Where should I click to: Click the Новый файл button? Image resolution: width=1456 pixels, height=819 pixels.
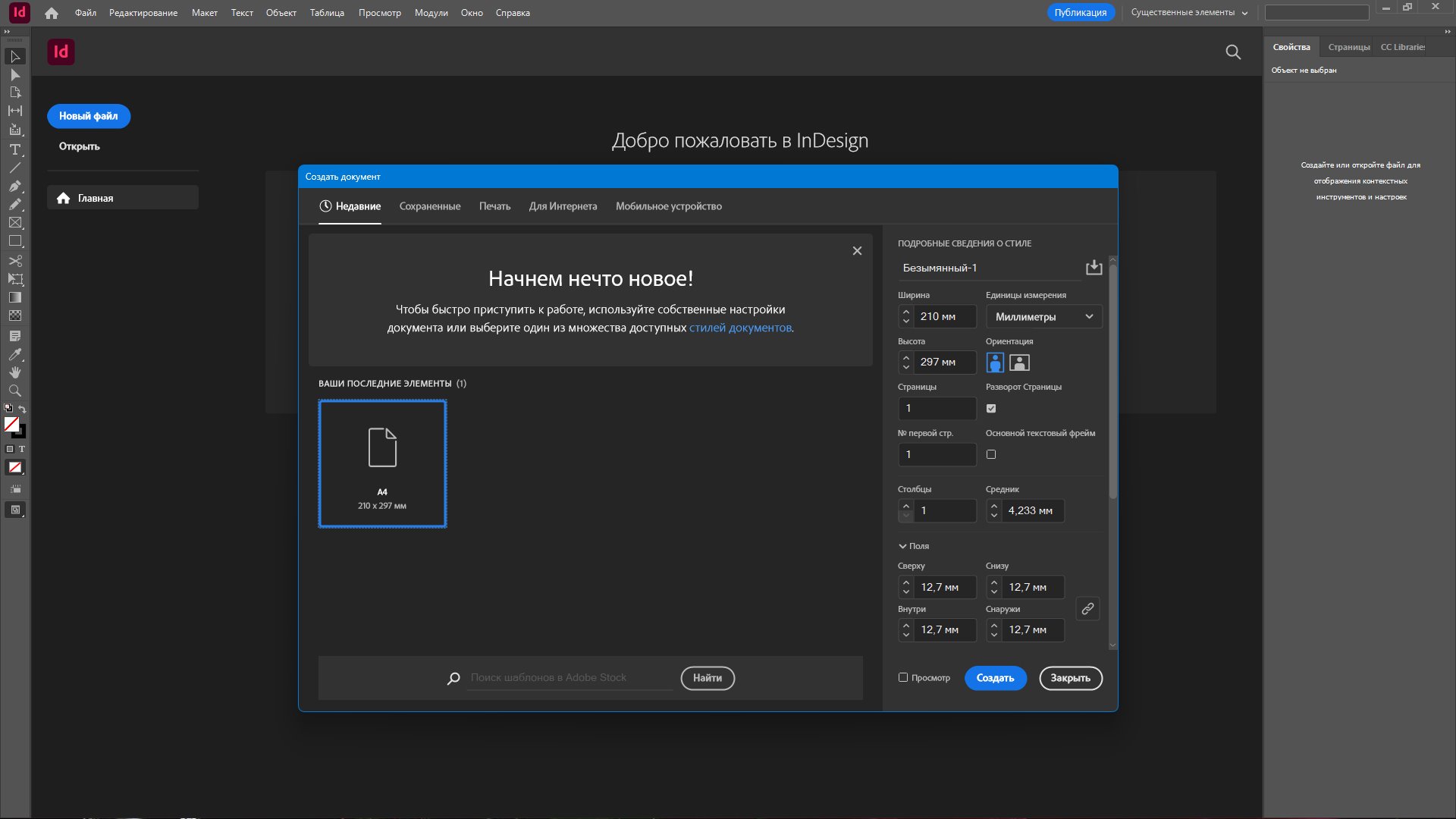click(x=89, y=116)
